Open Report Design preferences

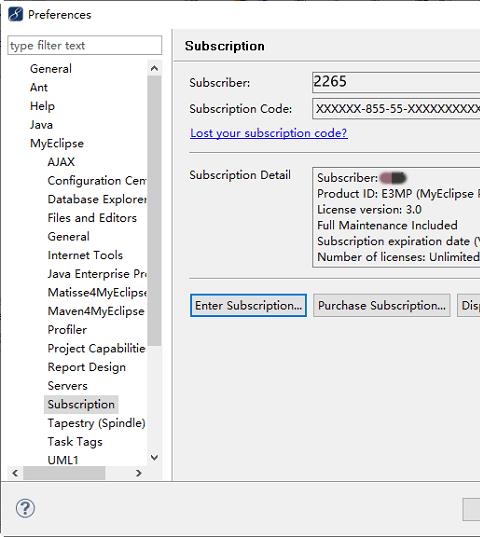coord(87,367)
